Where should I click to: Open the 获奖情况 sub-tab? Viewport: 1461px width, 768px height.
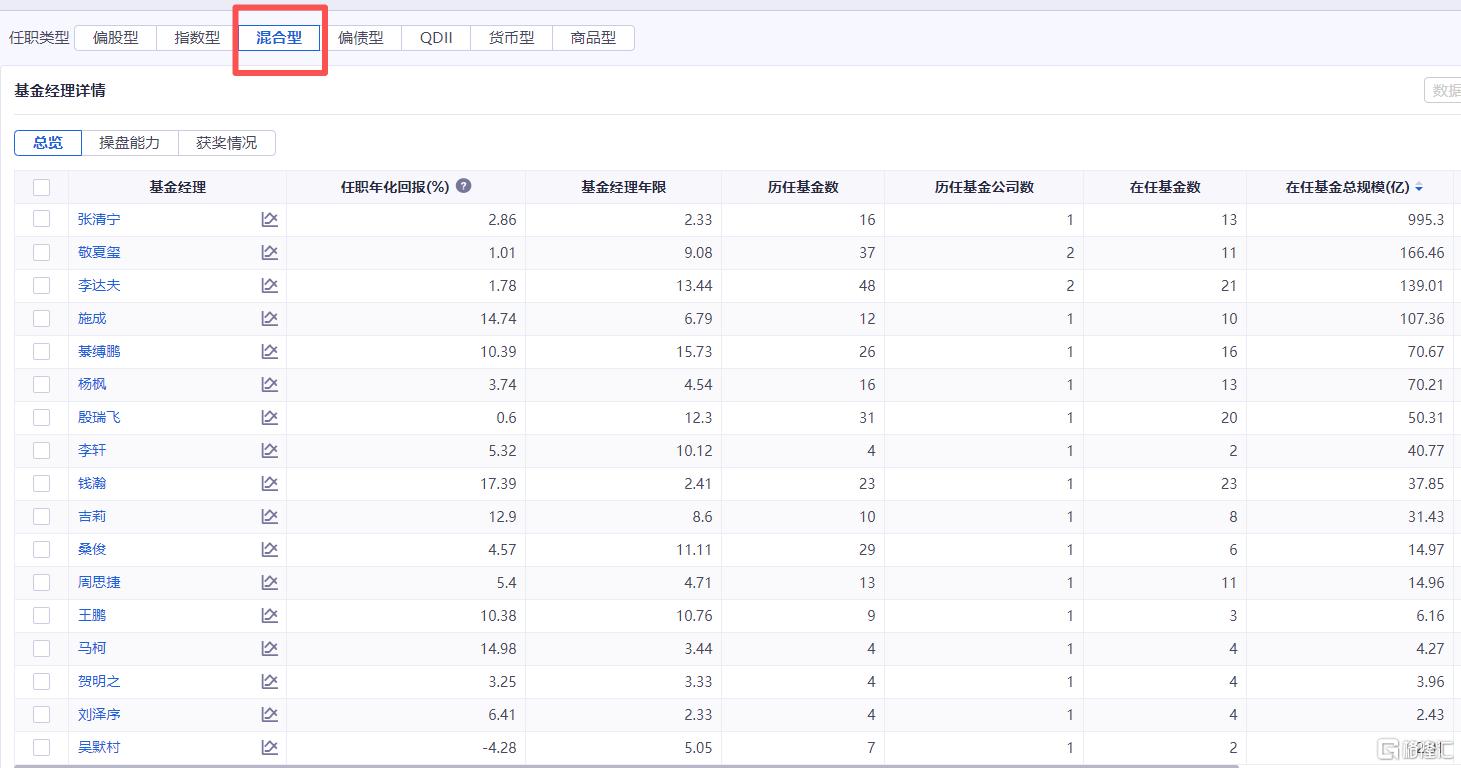pos(226,143)
